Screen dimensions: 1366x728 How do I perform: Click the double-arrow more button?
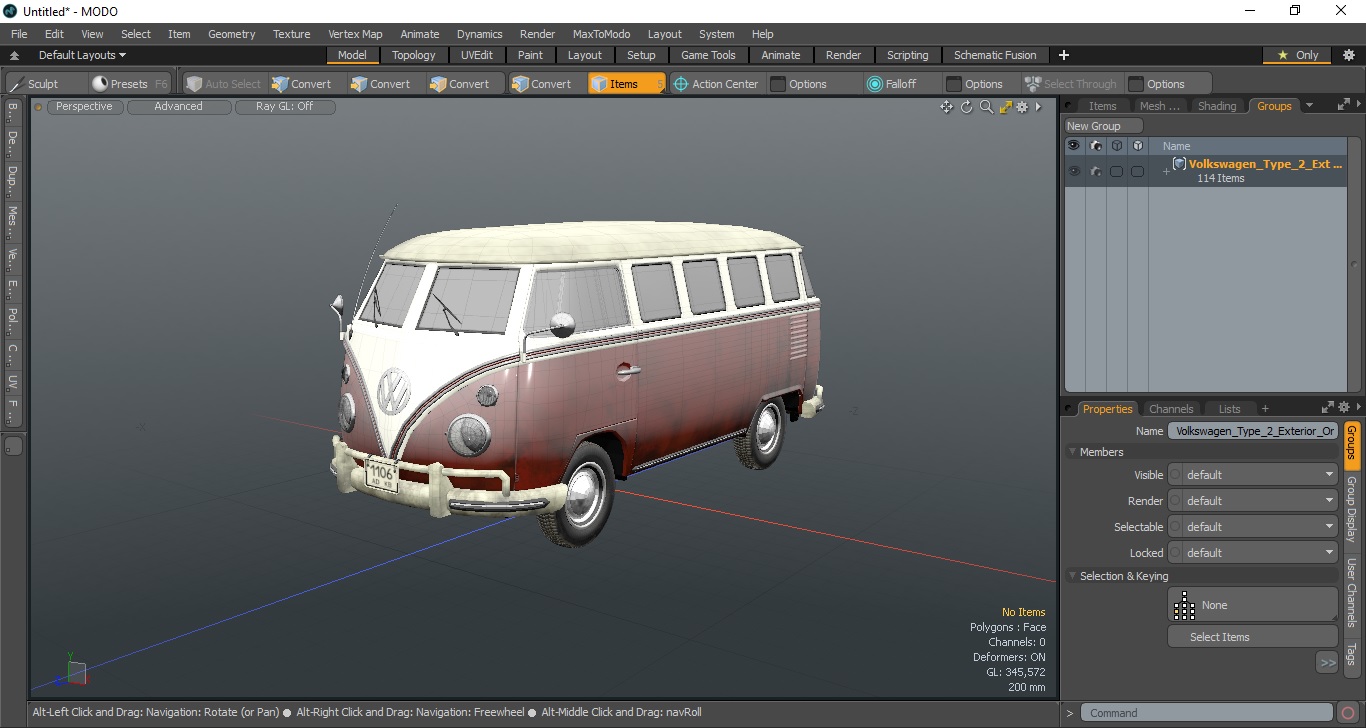click(x=1327, y=662)
